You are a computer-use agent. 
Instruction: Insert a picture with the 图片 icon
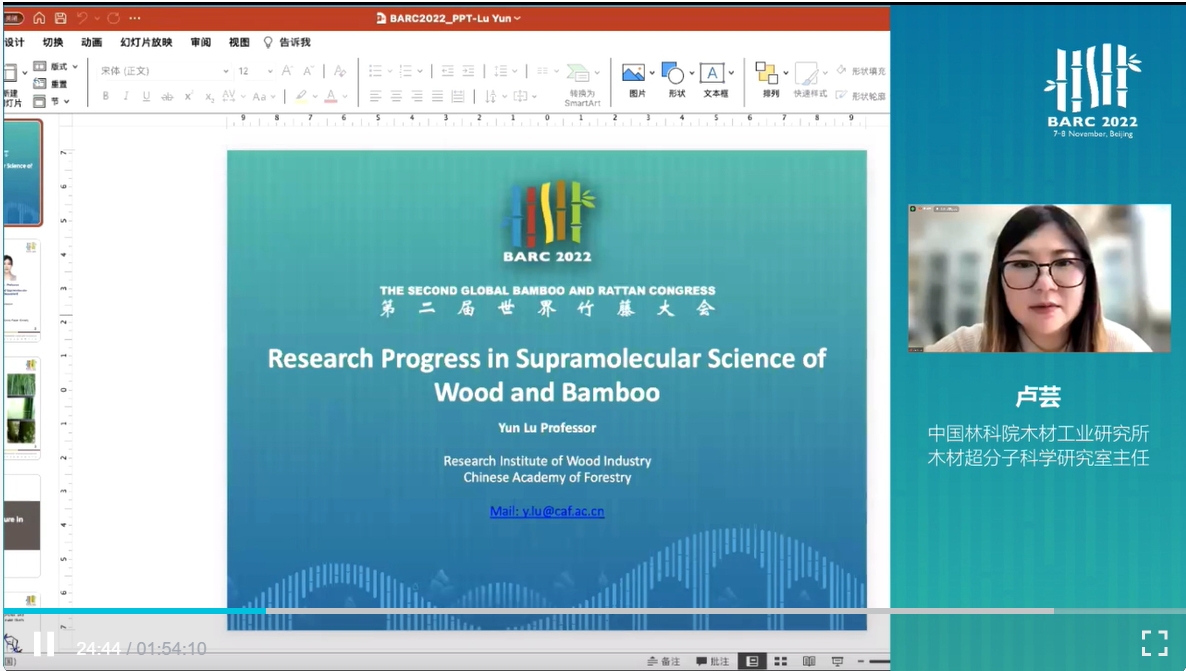click(x=634, y=73)
